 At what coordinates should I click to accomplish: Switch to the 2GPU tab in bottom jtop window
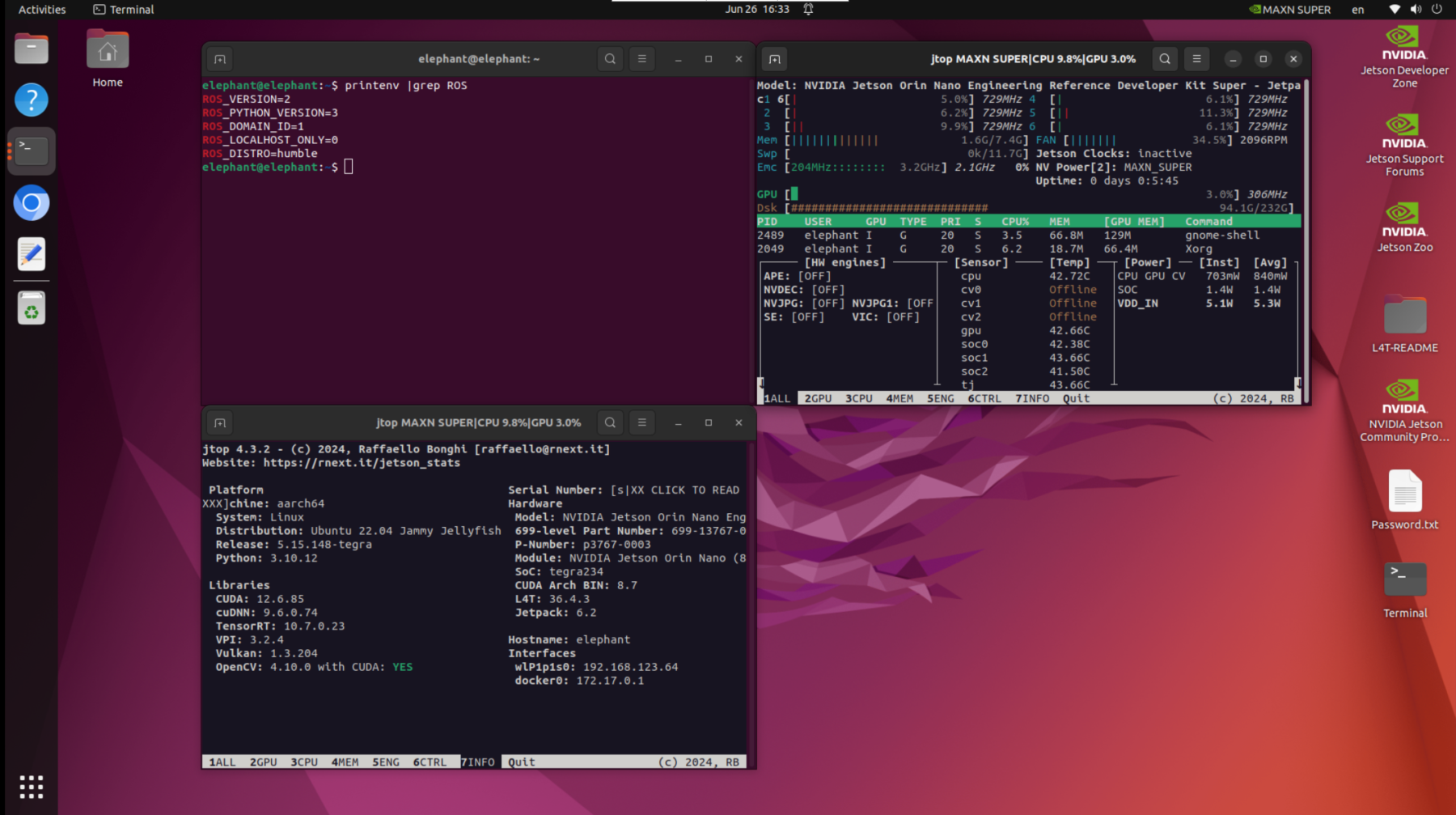pyautogui.click(x=263, y=762)
